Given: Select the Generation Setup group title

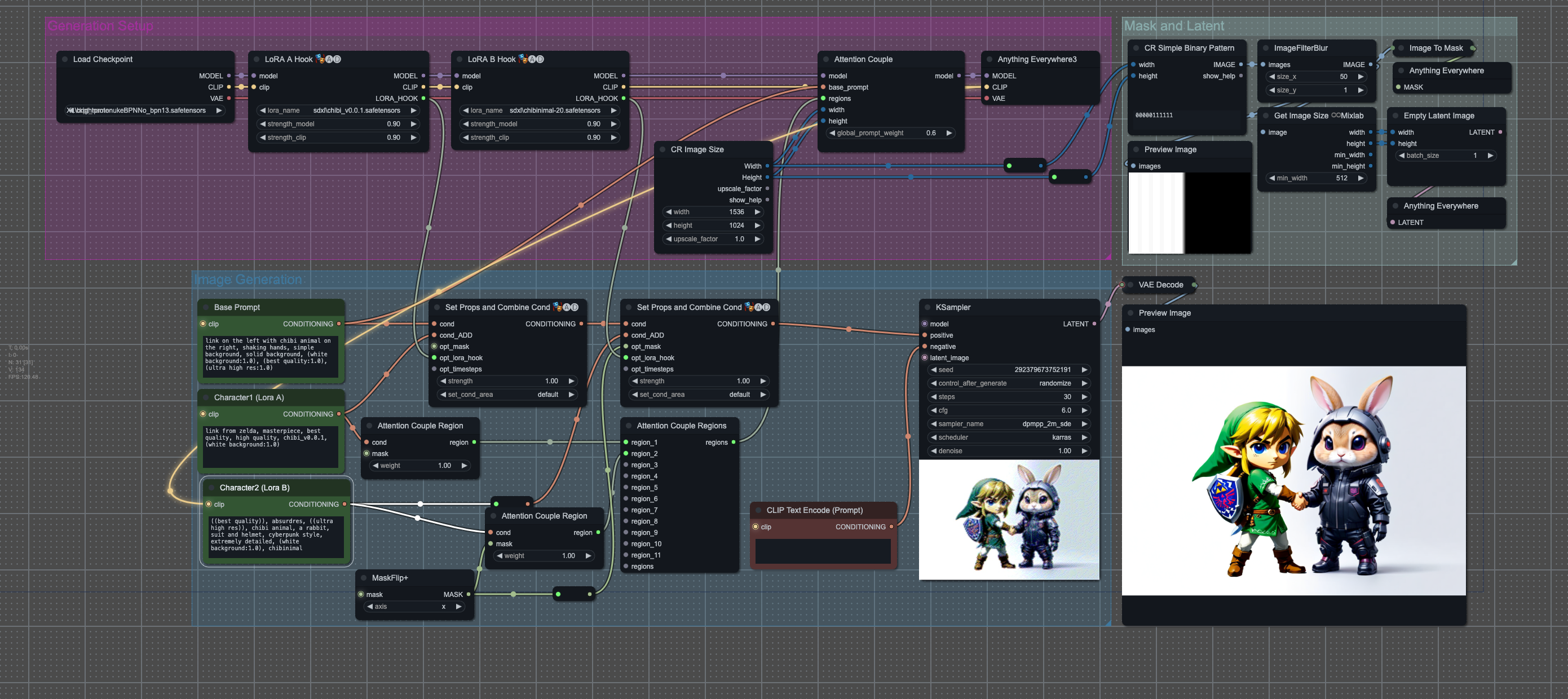Looking at the screenshot, I should [100, 26].
